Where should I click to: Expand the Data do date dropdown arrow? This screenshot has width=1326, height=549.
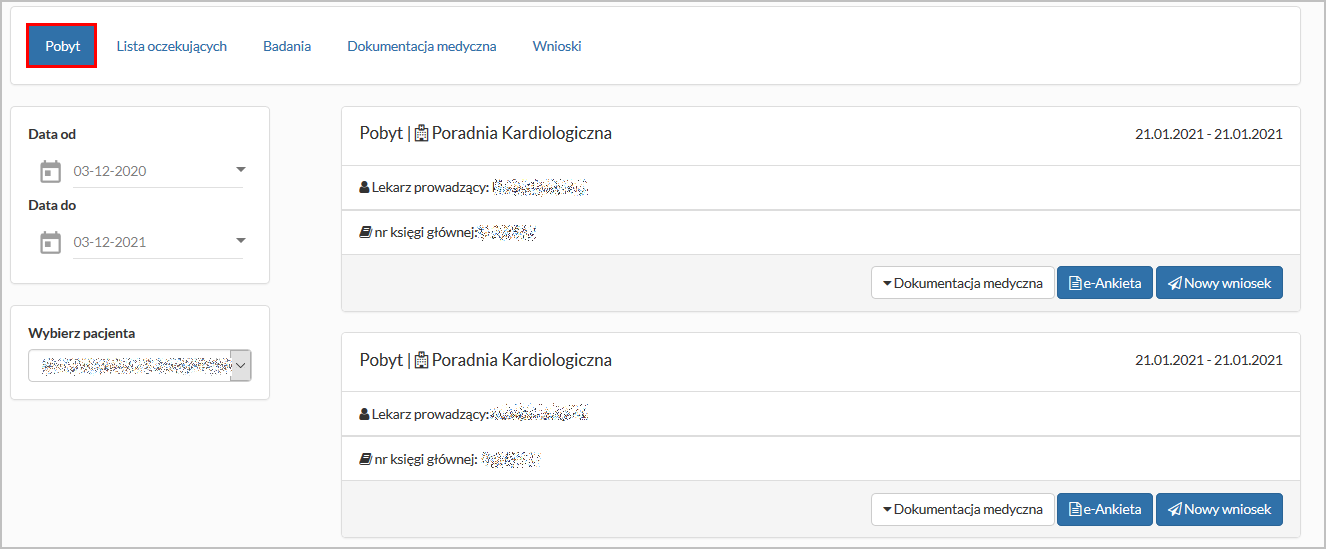click(x=240, y=241)
